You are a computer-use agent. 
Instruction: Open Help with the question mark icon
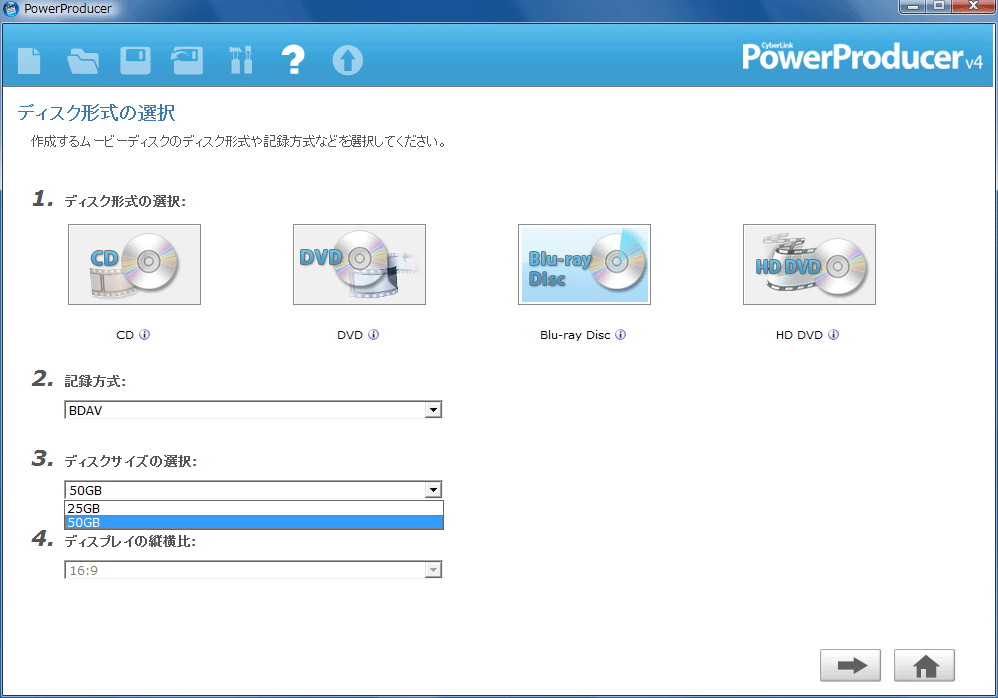pos(293,60)
